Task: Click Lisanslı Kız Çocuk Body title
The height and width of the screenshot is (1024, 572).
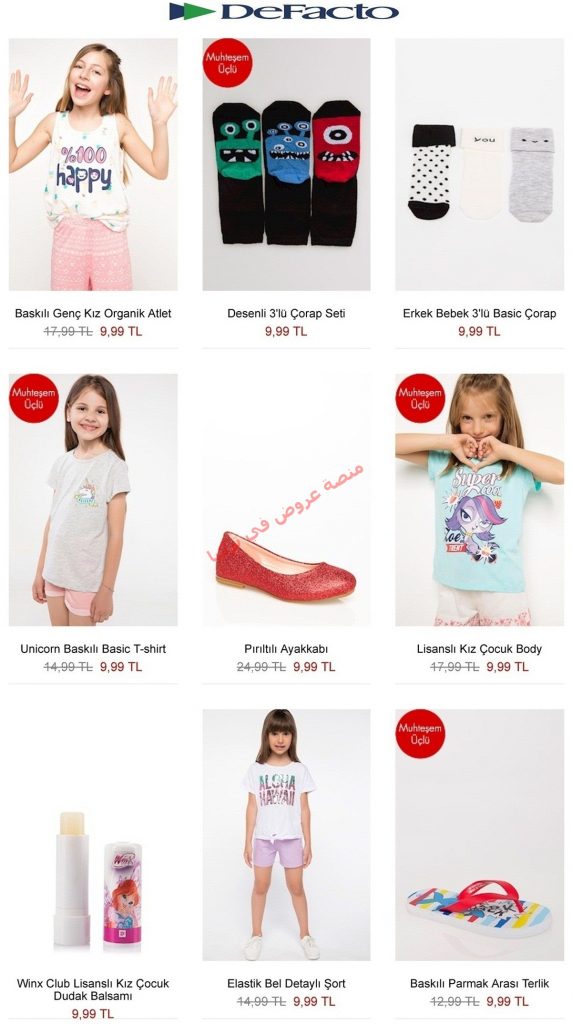Action: 479,649
